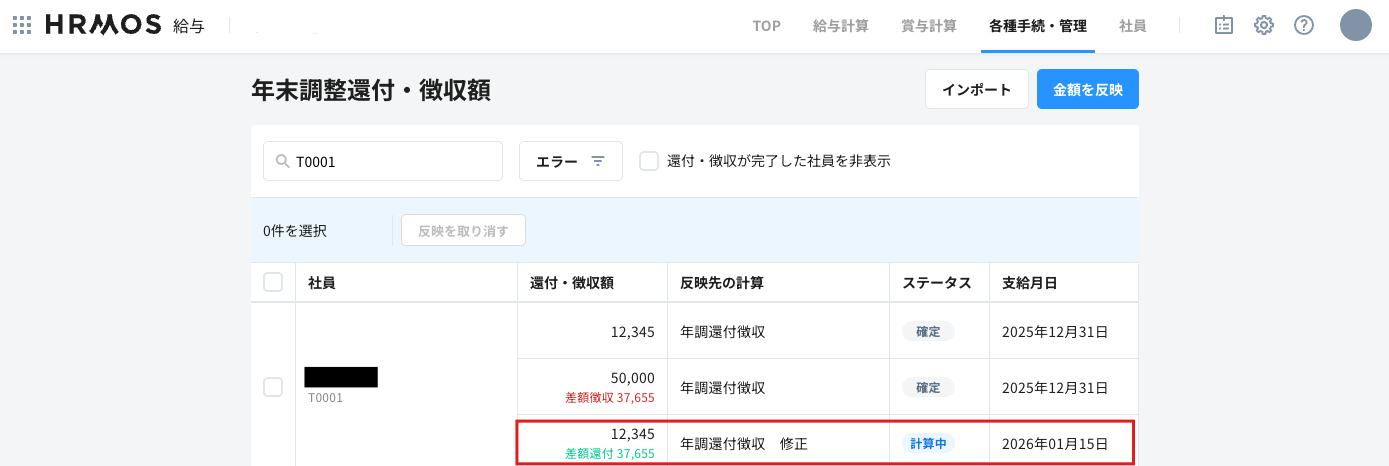This screenshot has width=1389, height=466.
Task: Click the インポート button
Action: coord(976,89)
